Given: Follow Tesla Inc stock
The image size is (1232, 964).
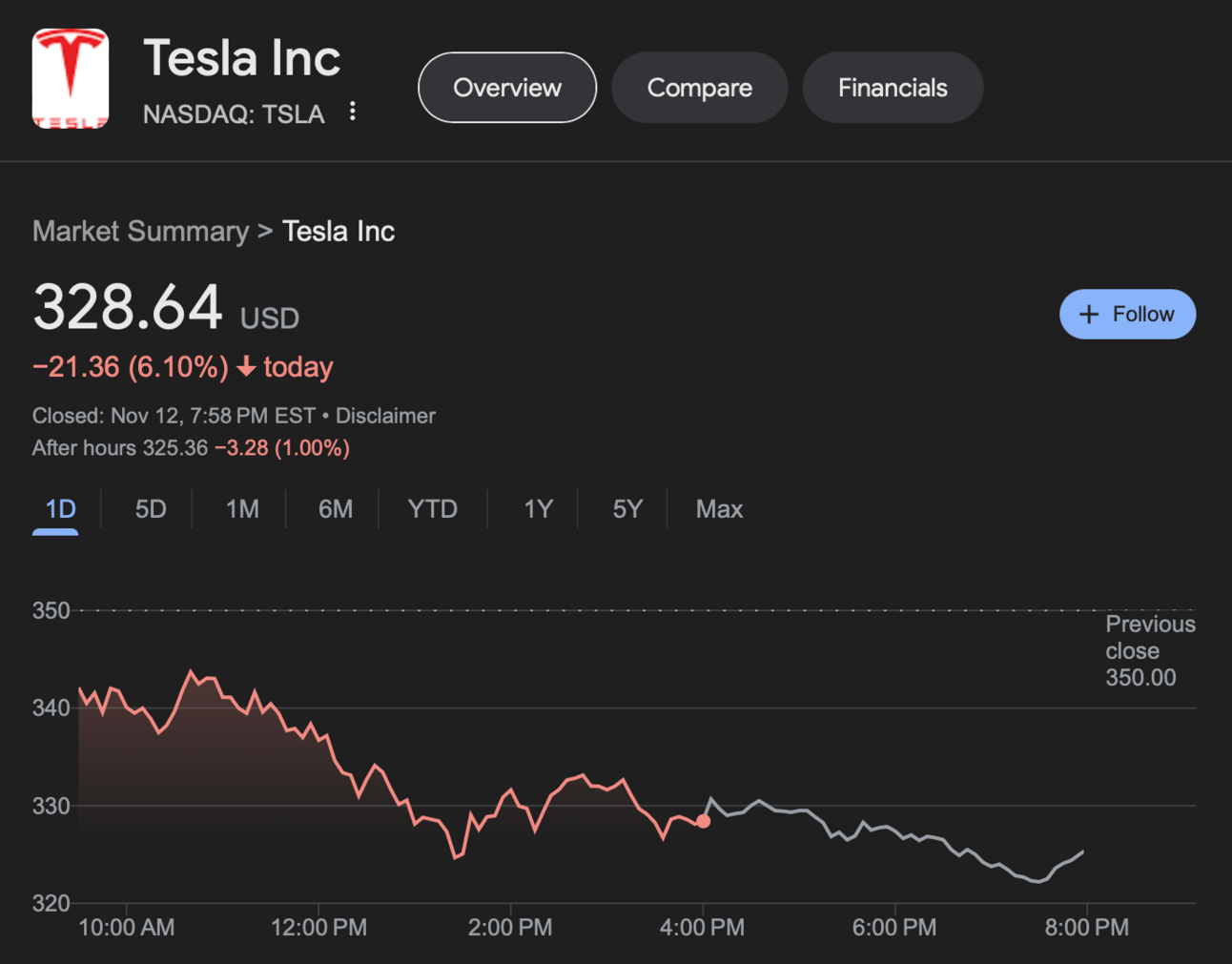Looking at the screenshot, I should (x=1128, y=315).
